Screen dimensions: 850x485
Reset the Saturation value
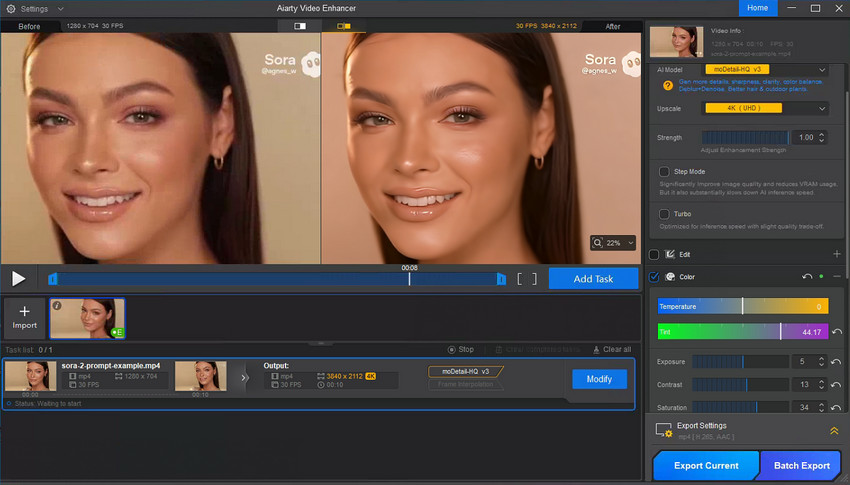836,408
